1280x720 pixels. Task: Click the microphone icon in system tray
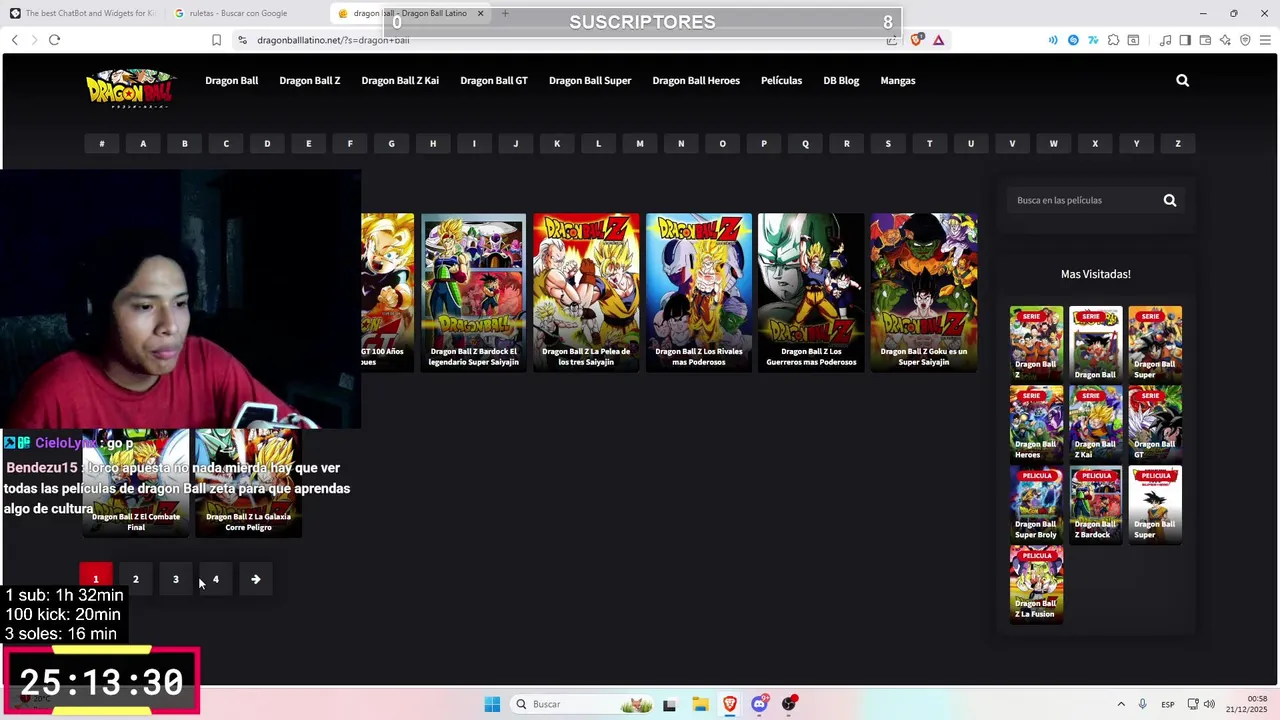(1142, 704)
